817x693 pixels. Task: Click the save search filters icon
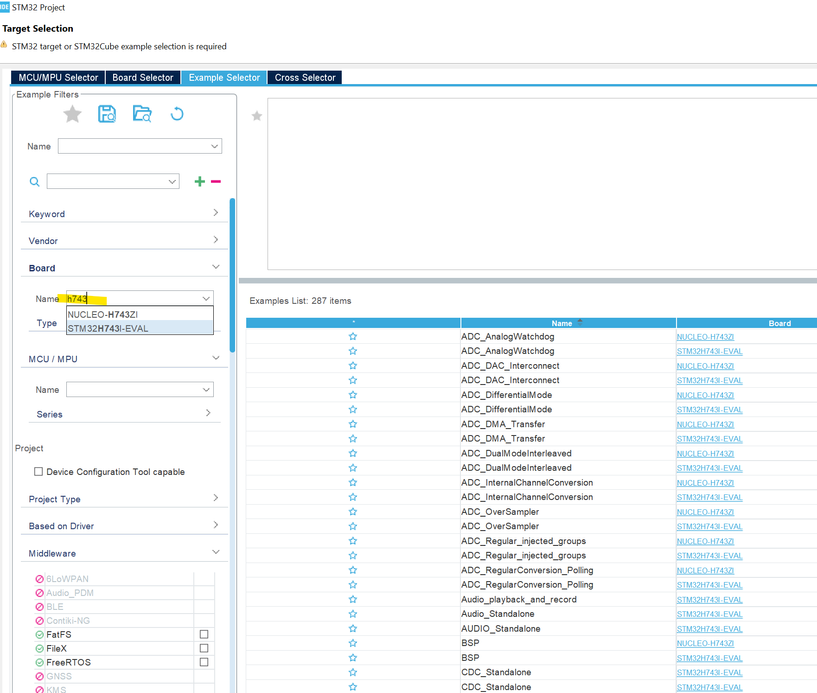[107, 114]
